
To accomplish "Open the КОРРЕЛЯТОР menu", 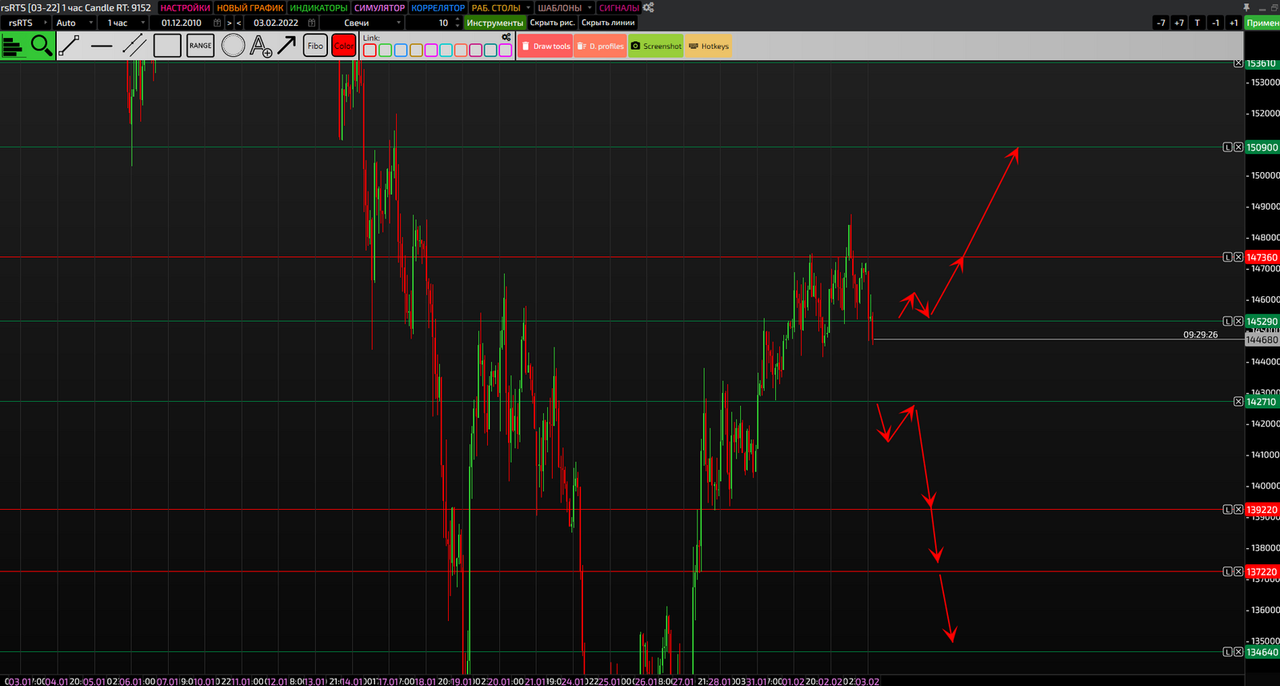I will click(x=438, y=7).
